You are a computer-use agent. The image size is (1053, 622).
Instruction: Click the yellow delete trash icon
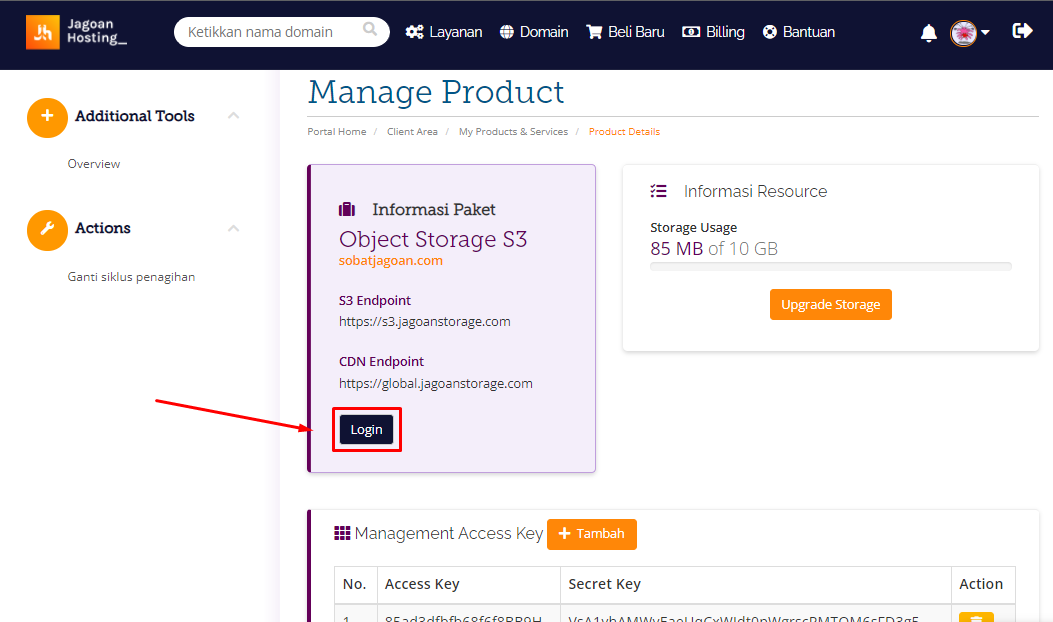point(976,616)
